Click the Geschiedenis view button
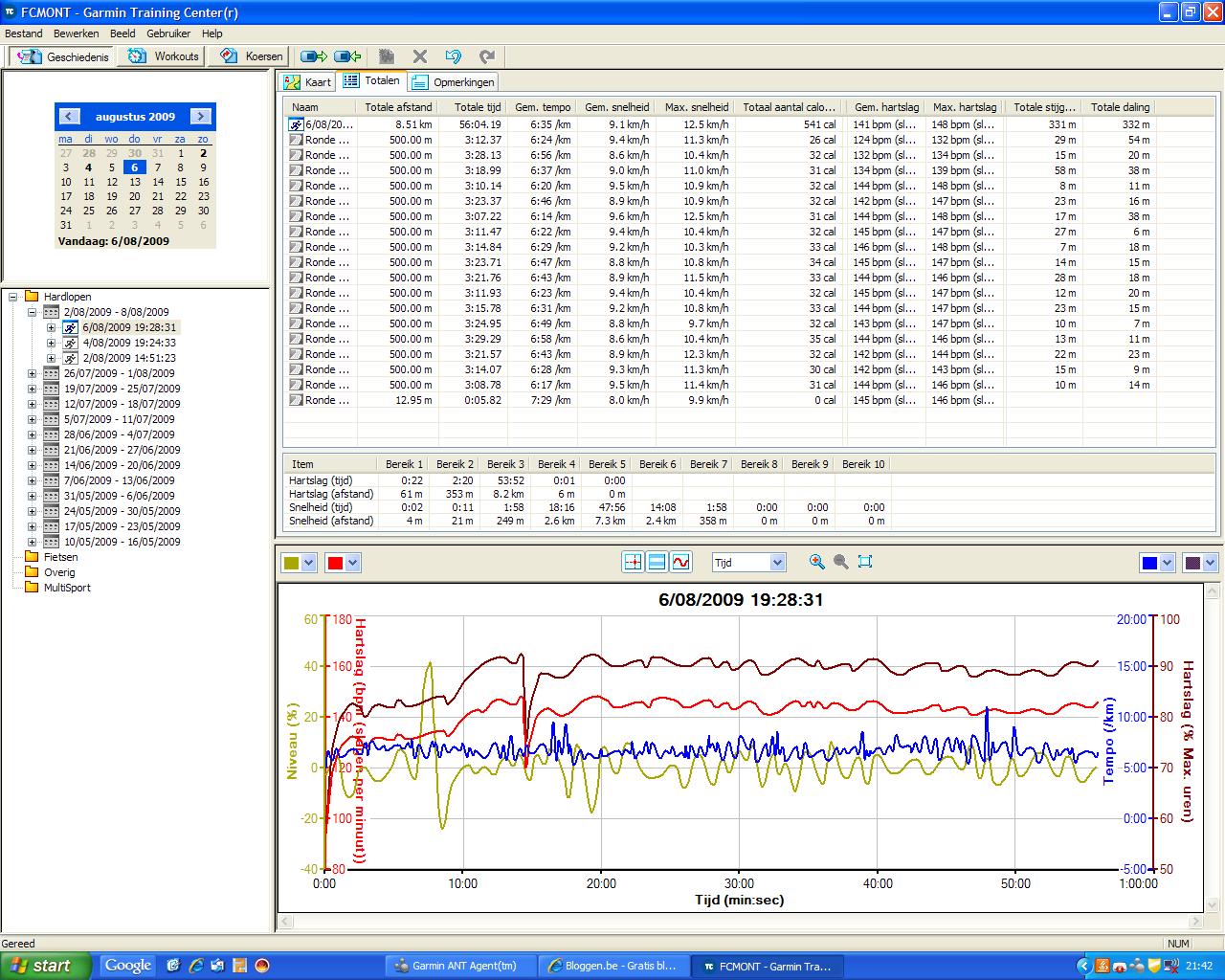 coord(63,56)
